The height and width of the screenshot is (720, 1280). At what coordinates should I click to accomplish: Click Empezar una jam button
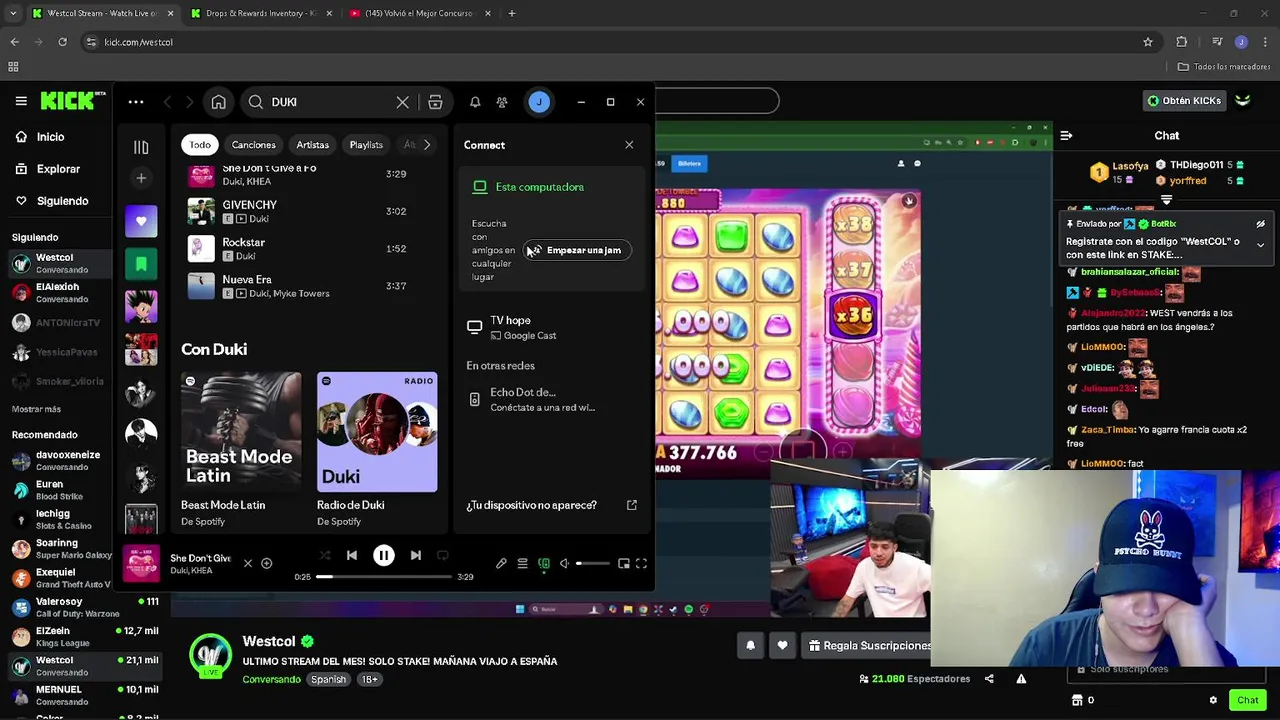[x=577, y=250]
